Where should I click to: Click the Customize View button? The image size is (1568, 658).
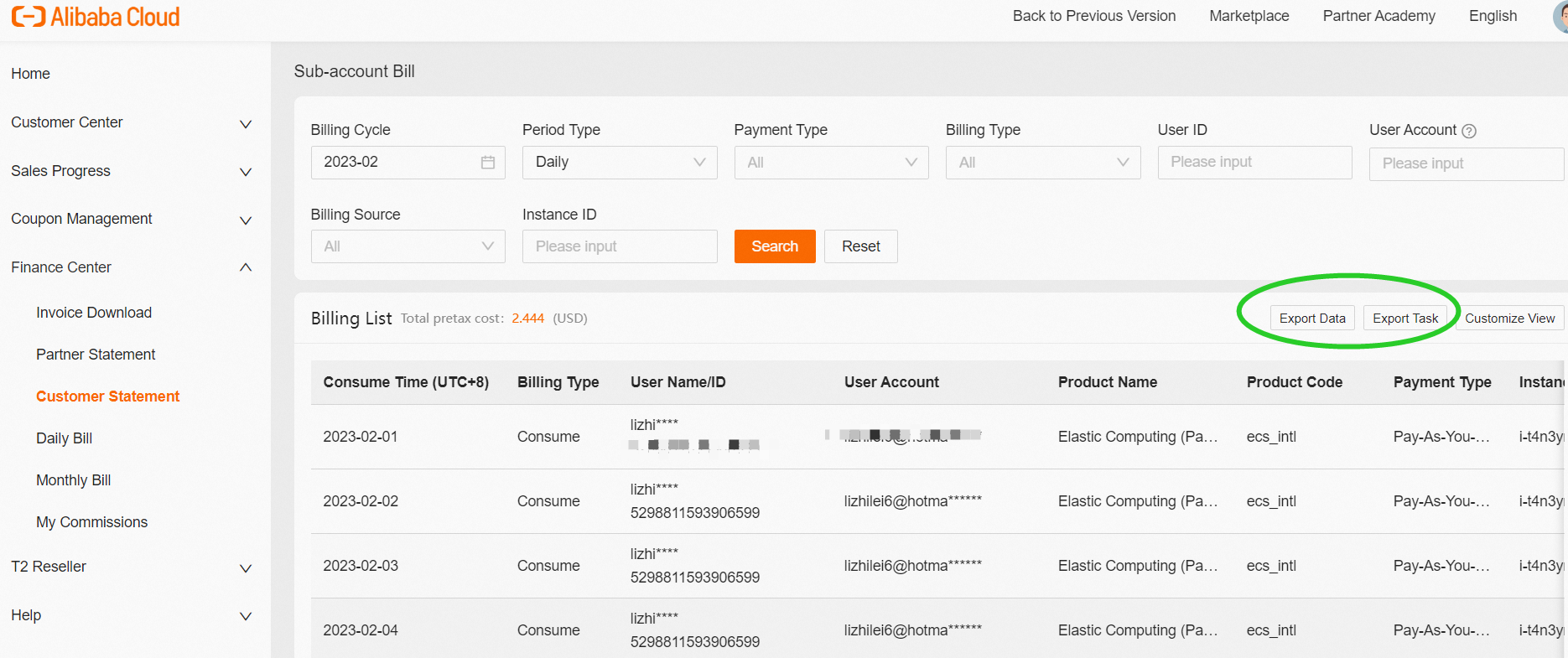point(1509,319)
